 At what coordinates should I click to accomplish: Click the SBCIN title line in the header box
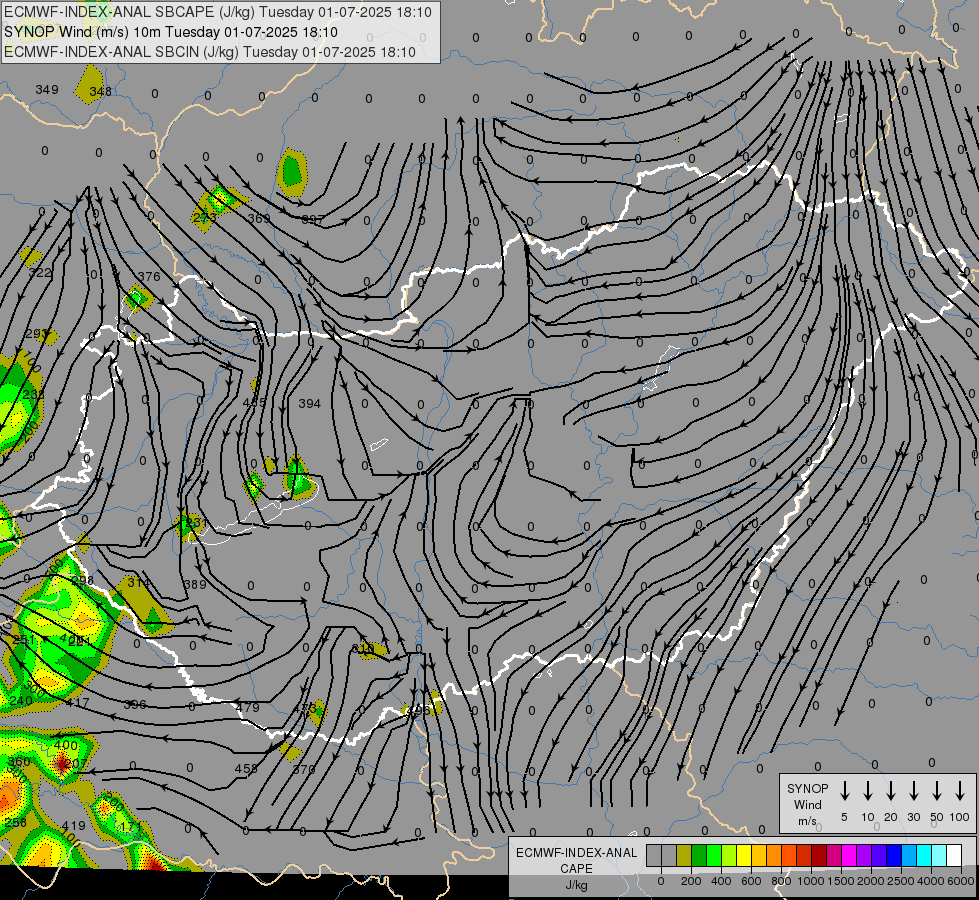210,52
